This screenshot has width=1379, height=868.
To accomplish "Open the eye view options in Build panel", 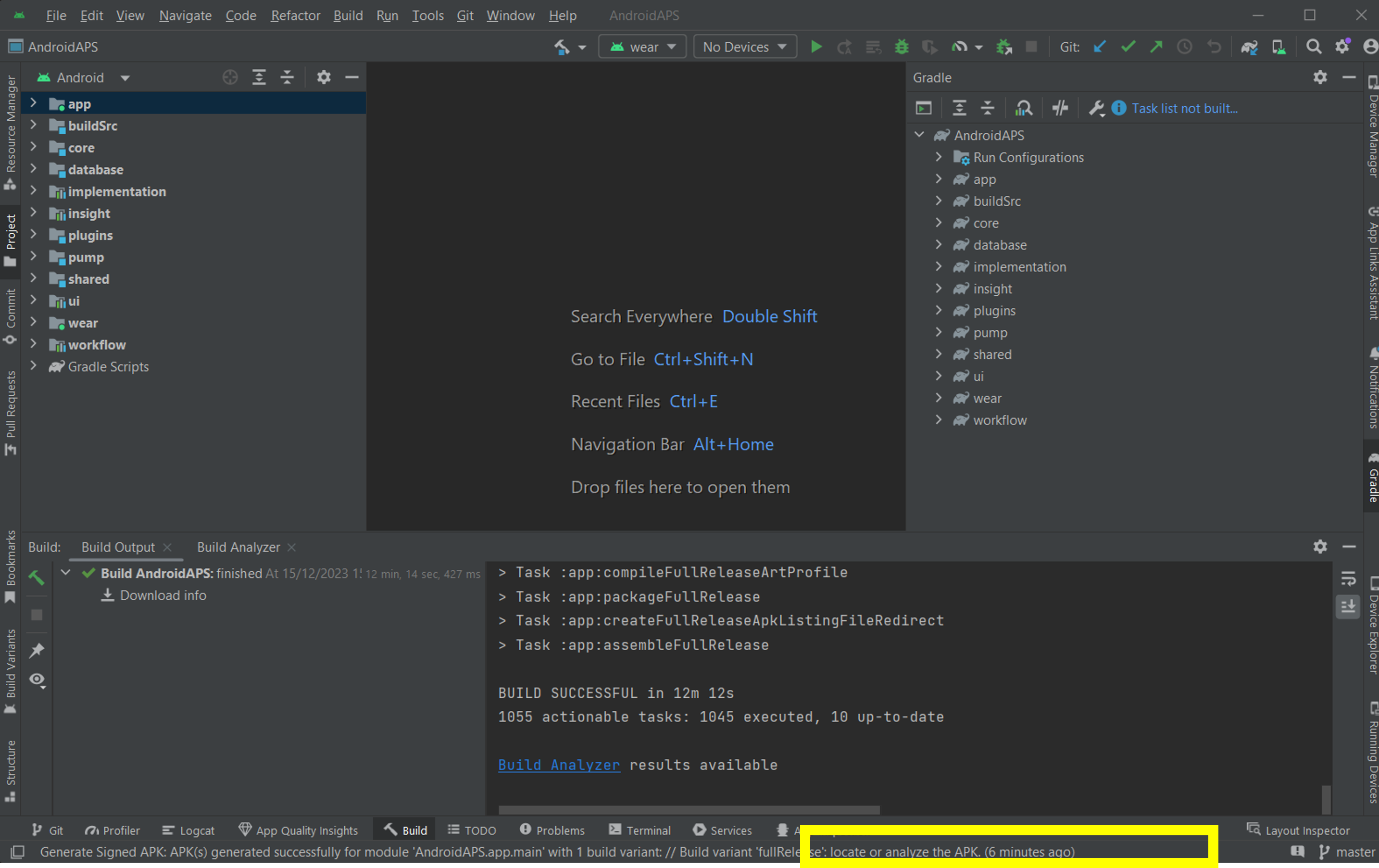I will [x=37, y=680].
